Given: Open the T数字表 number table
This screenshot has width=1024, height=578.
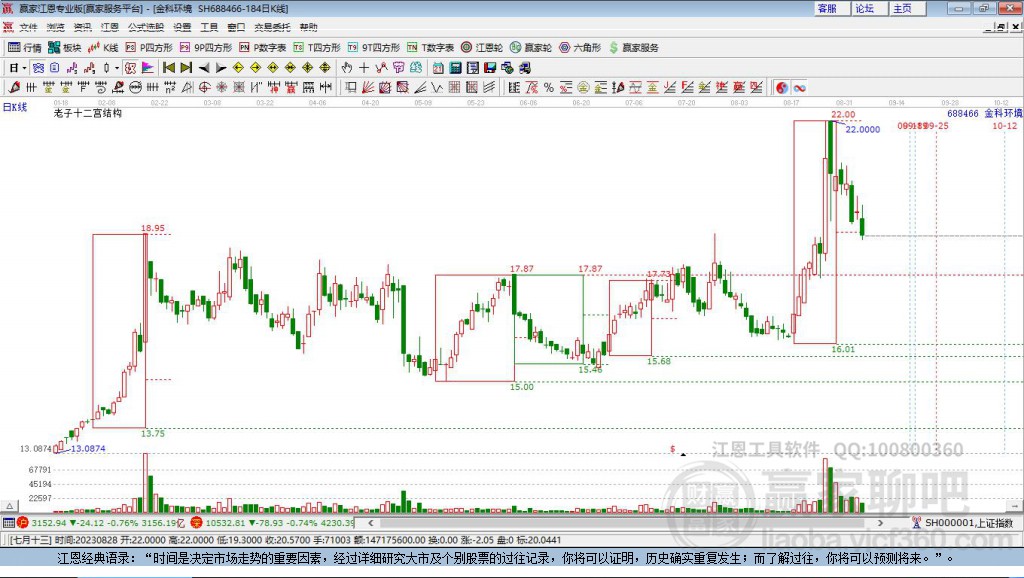Looking at the screenshot, I should (x=430, y=48).
